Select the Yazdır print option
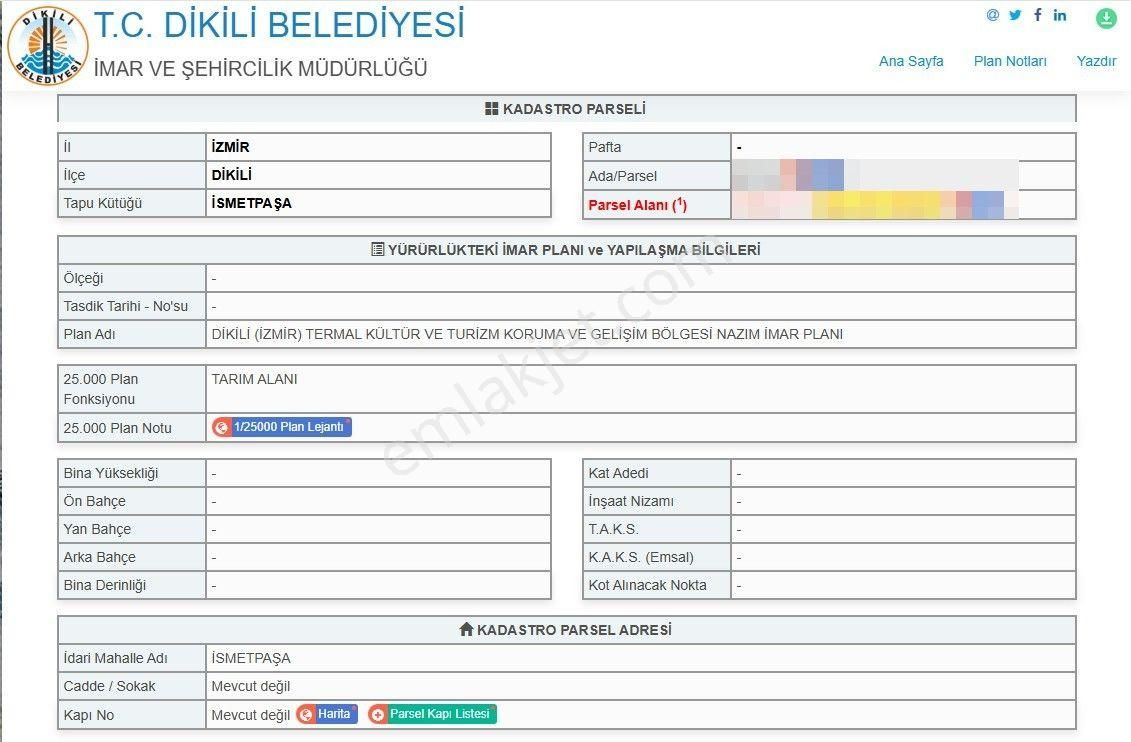 (1096, 61)
